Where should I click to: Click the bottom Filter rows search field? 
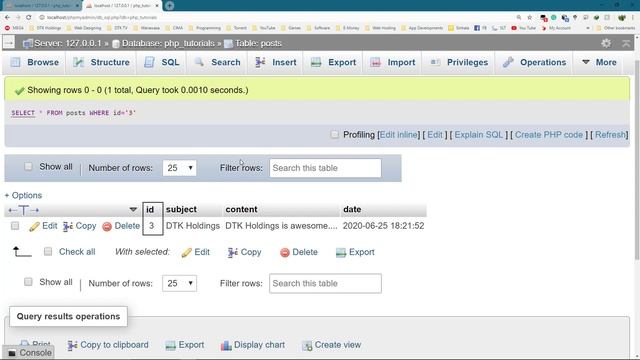325,283
